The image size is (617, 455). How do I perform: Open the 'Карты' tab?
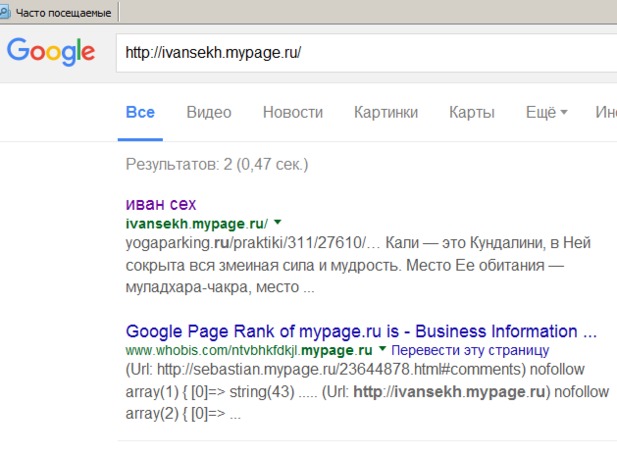coord(472,113)
